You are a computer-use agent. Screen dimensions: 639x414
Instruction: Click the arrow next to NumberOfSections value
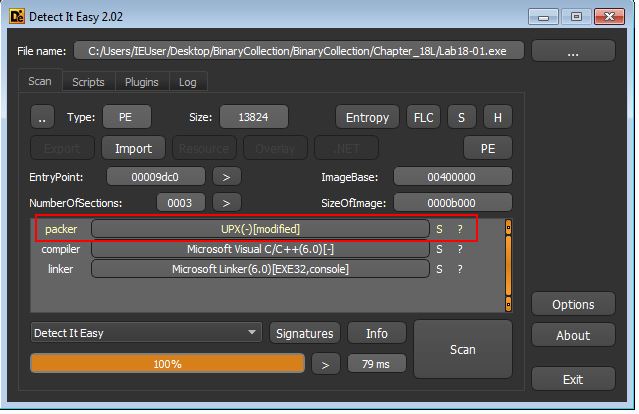pos(227,203)
